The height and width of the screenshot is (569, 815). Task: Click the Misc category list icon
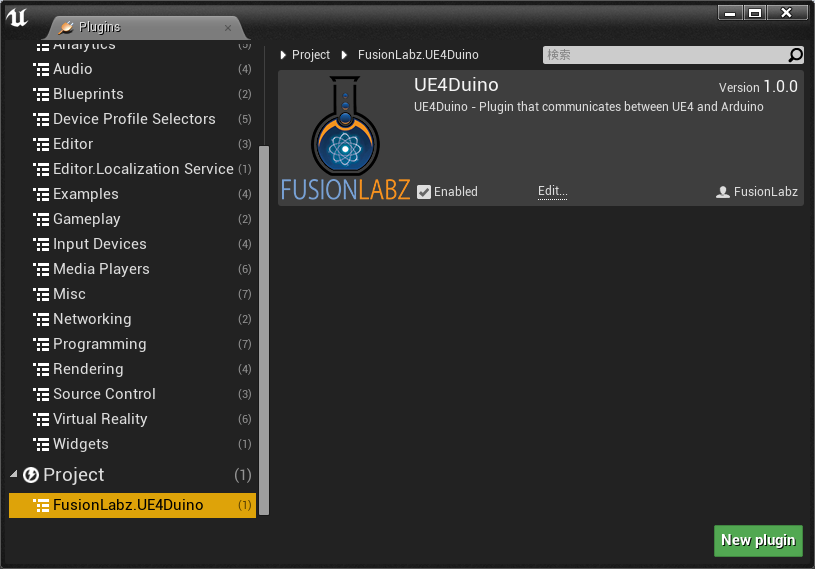41,294
